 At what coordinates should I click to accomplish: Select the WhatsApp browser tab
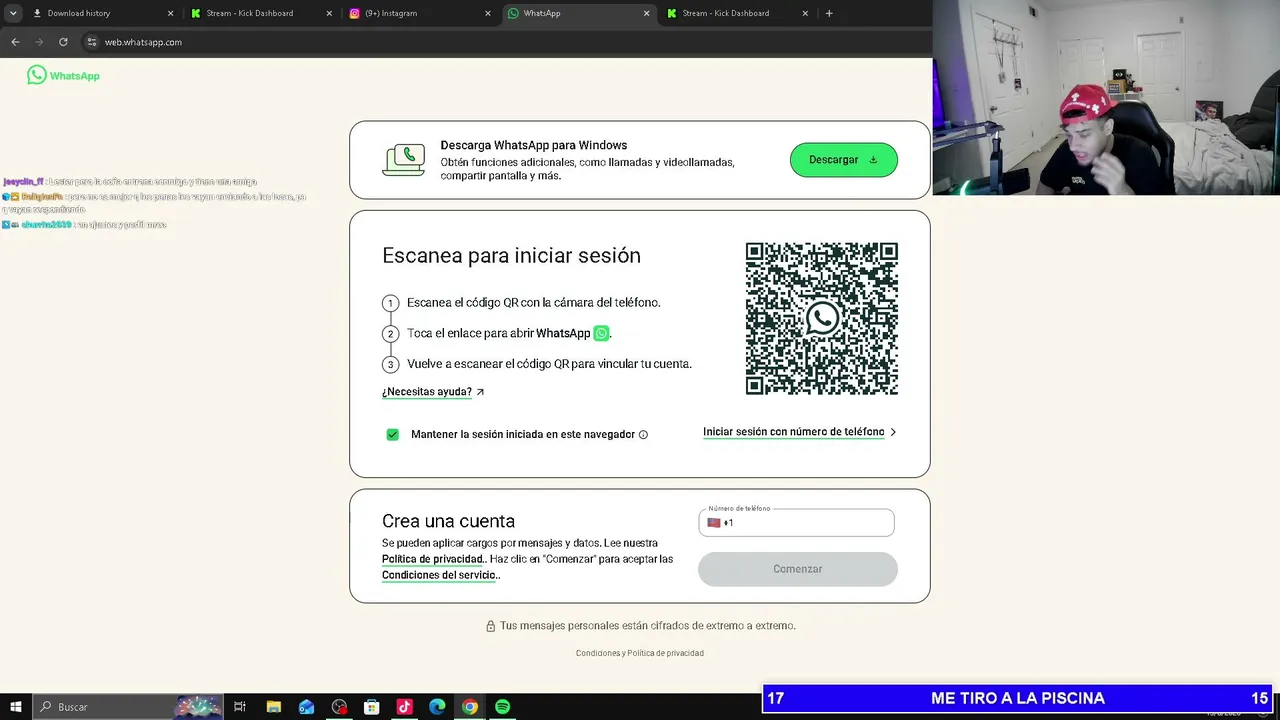point(578,13)
